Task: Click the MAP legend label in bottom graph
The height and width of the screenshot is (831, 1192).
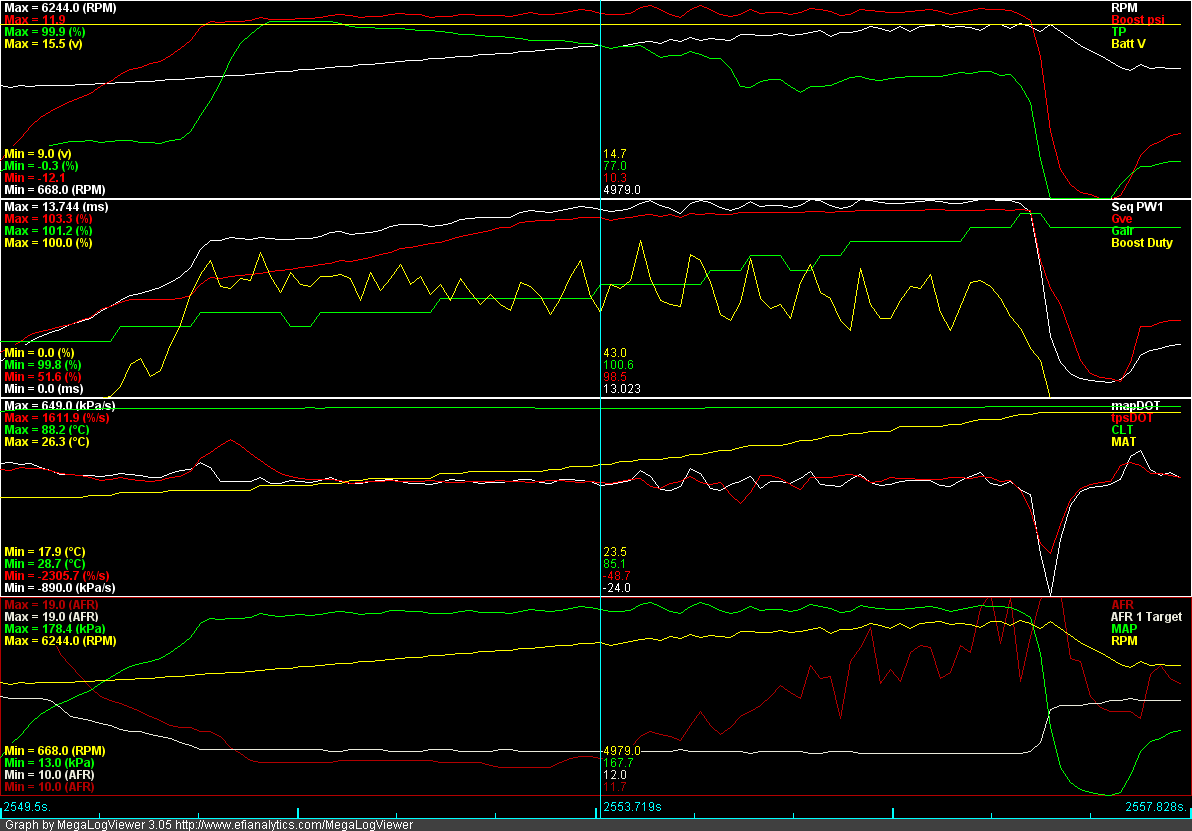Action: pos(1124,629)
